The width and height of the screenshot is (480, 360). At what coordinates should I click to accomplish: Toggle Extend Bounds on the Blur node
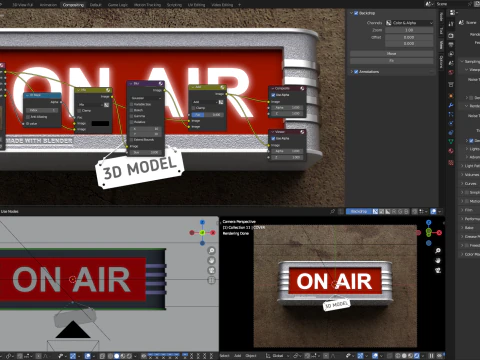coord(131,140)
